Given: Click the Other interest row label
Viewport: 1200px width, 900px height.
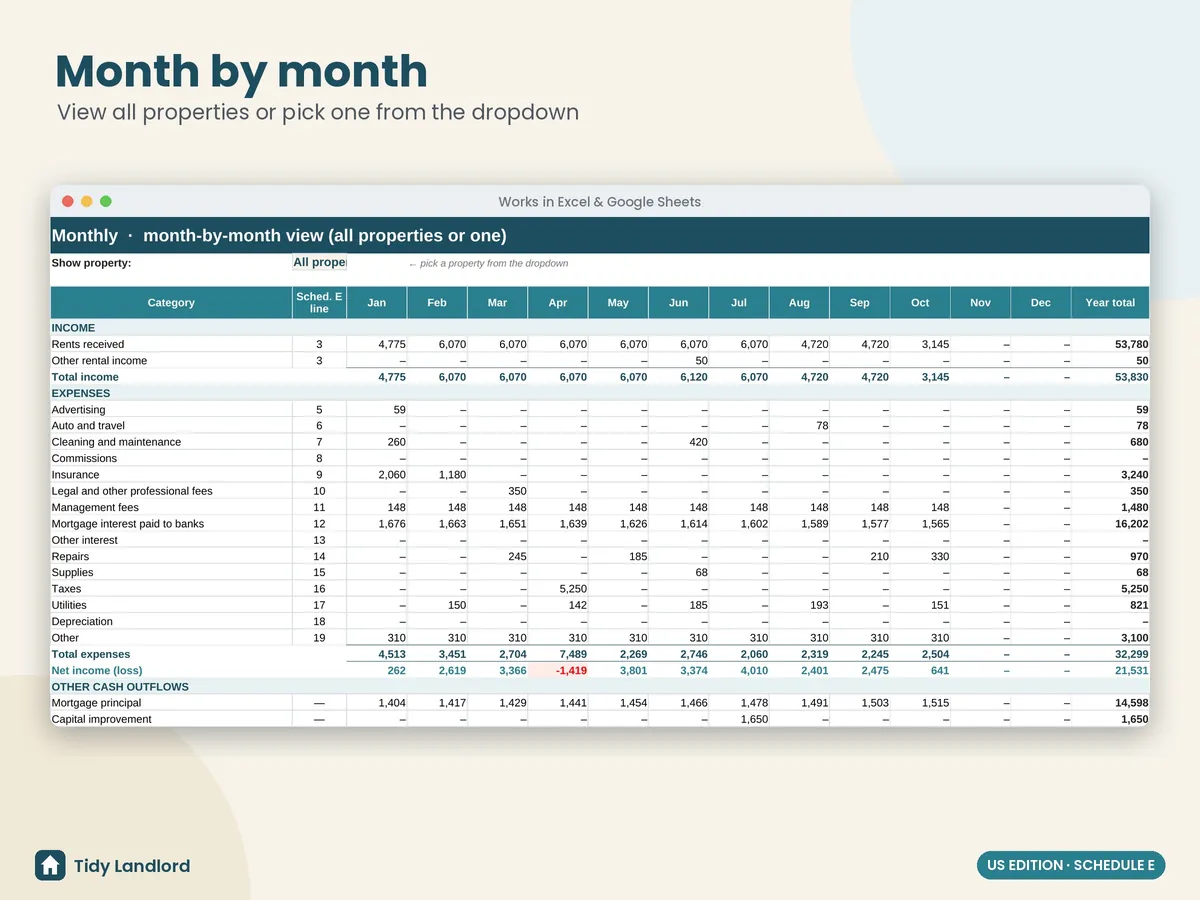Looking at the screenshot, I should (84, 540).
